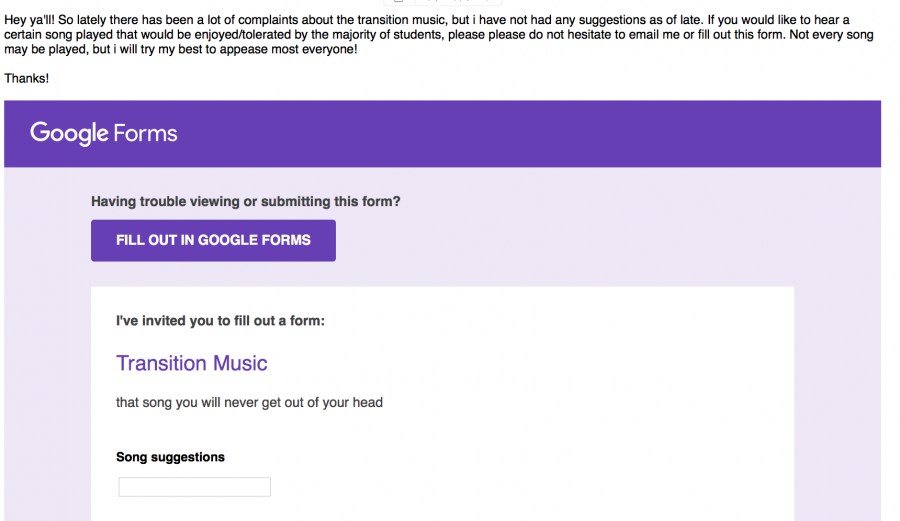Click the Song suggestions field label

[170, 457]
